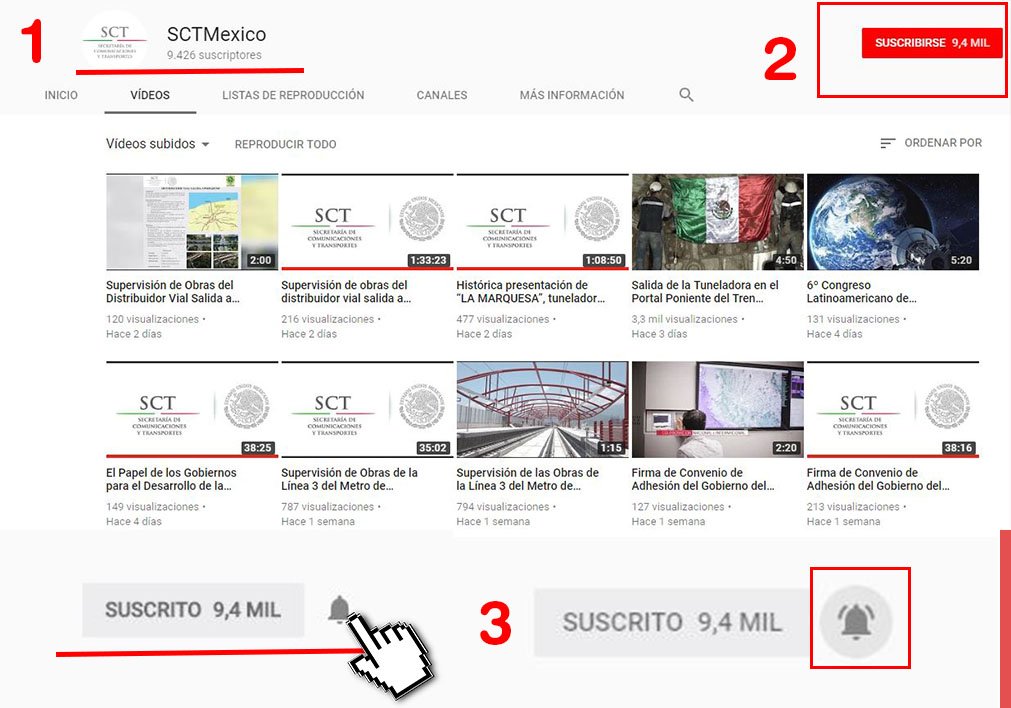Image resolution: width=1011 pixels, height=708 pixels.
Task: Open the 2:00 map document video thumbnail
Action: (x=192, y=221)
